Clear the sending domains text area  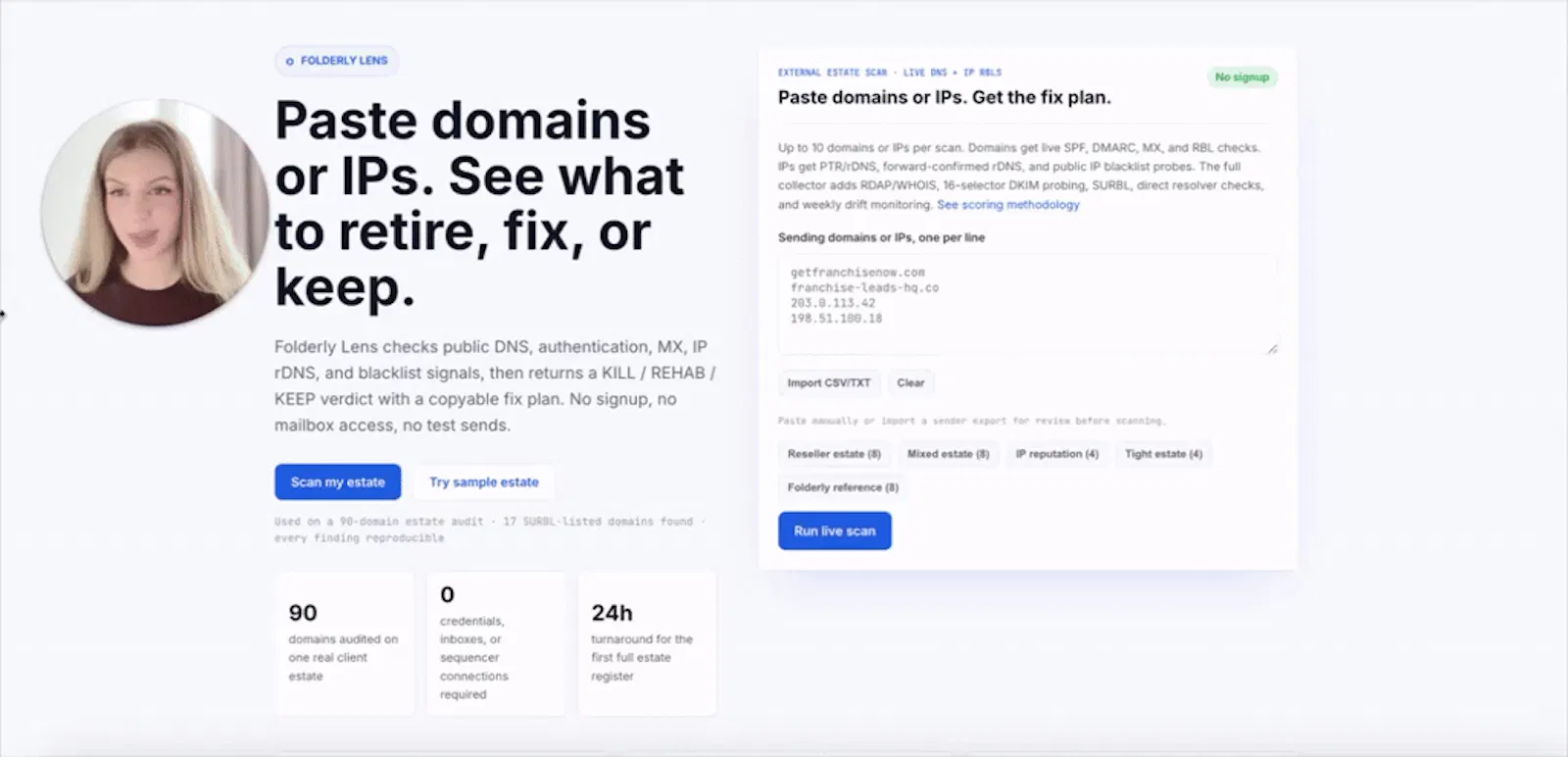coord(910,382)
